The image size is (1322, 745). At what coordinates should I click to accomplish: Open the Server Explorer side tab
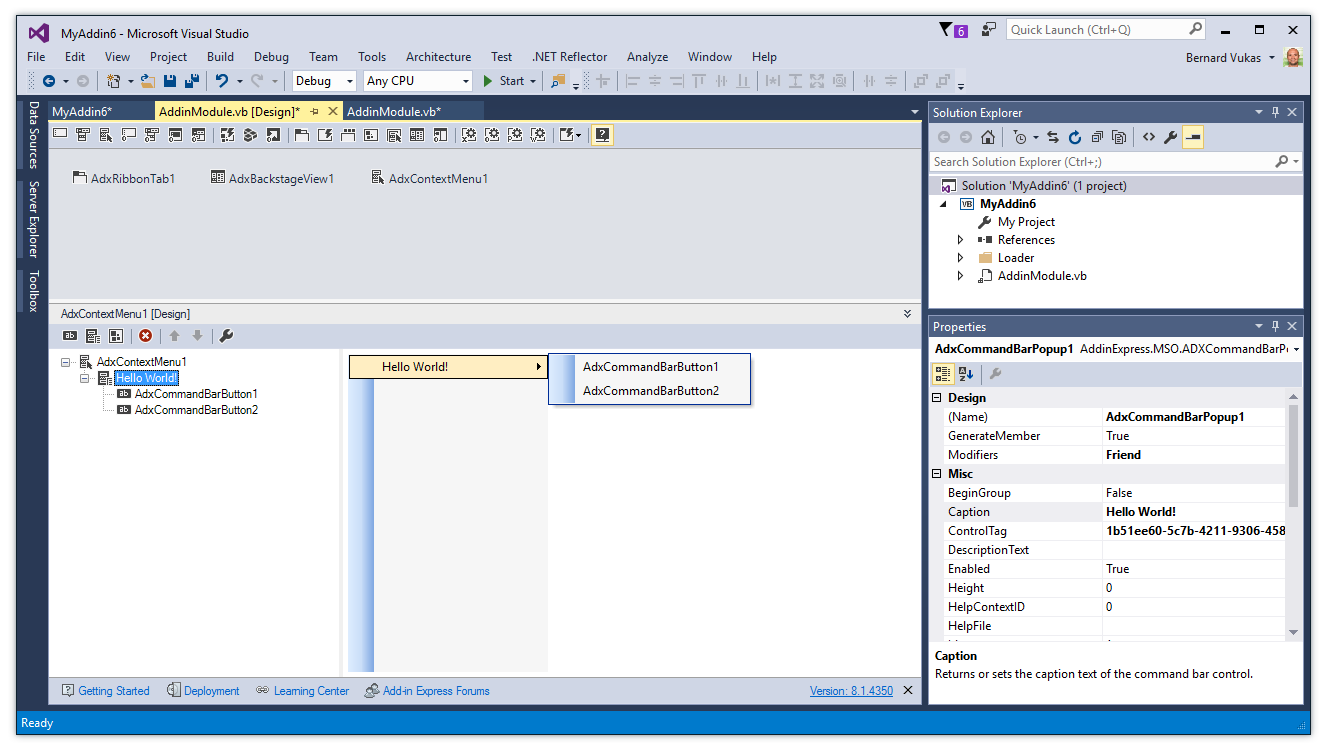pos(33,218)
